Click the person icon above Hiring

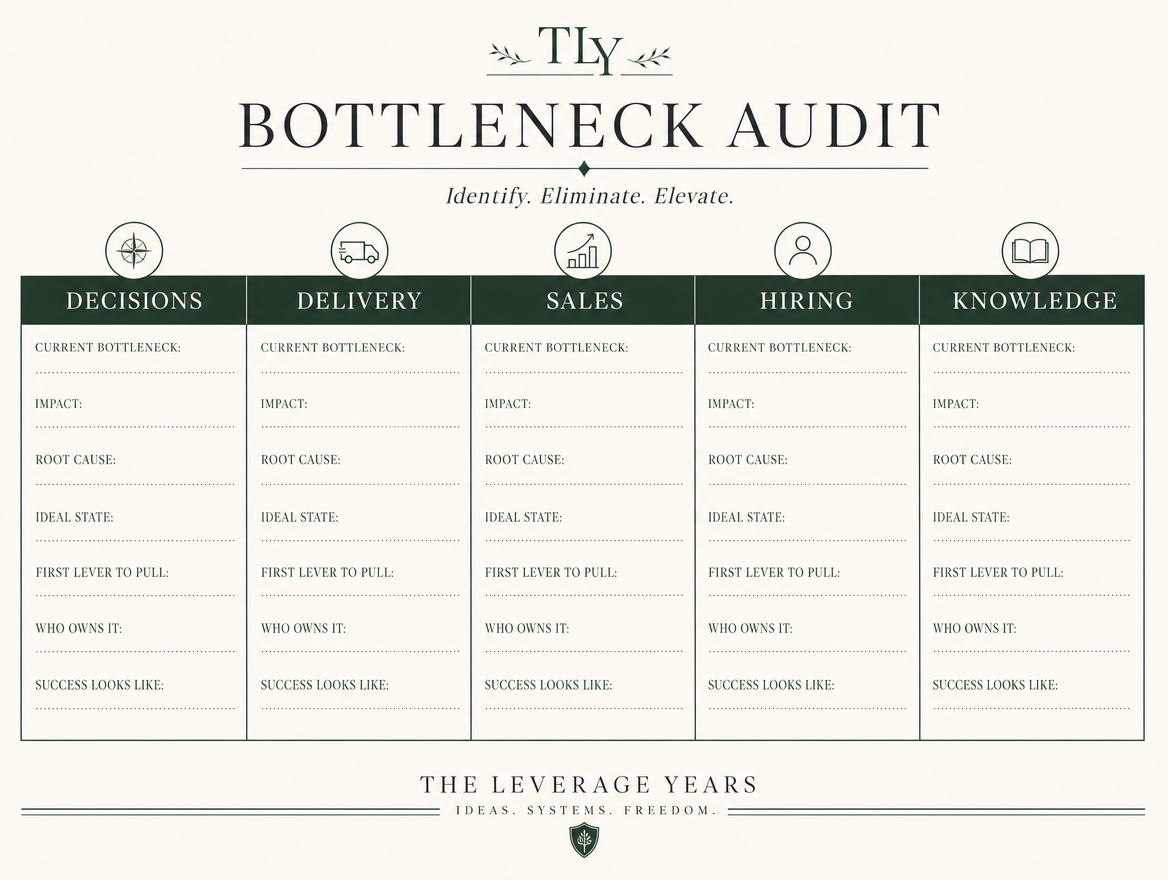(x=803, y=250)
